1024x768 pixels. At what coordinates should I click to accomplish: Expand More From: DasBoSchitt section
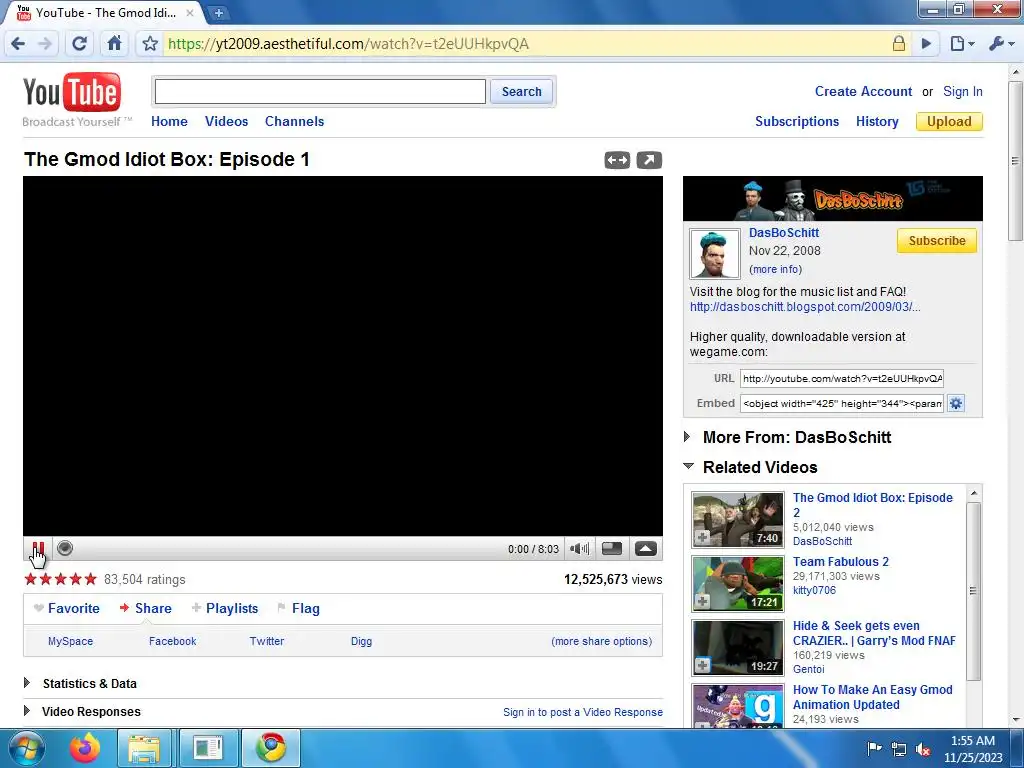pyautogui.click(x=686, y=436)
